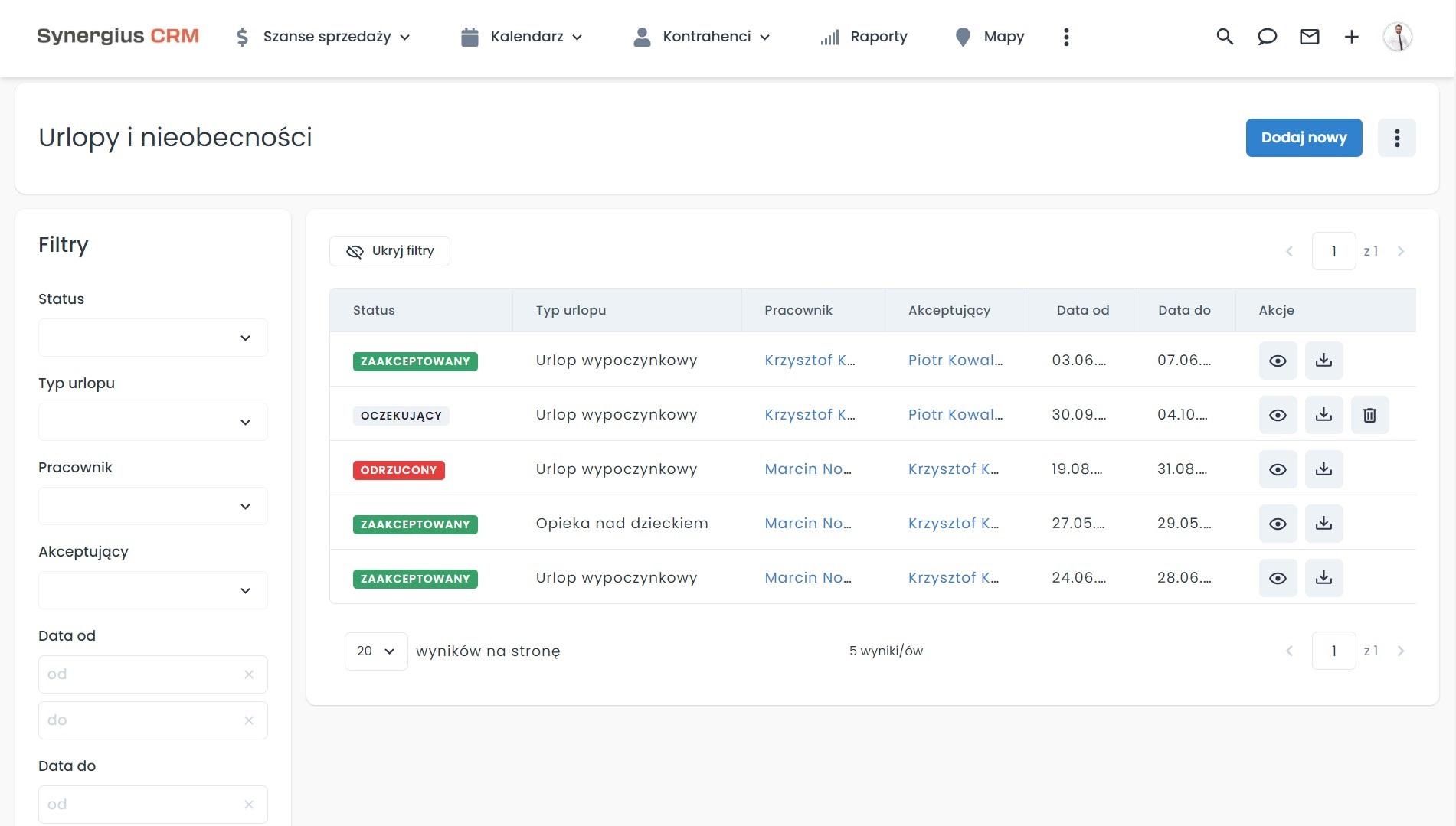Delete the Oczekujący leave request
This screenshot has height=826, width=1456.
[x=1369, y=415]
